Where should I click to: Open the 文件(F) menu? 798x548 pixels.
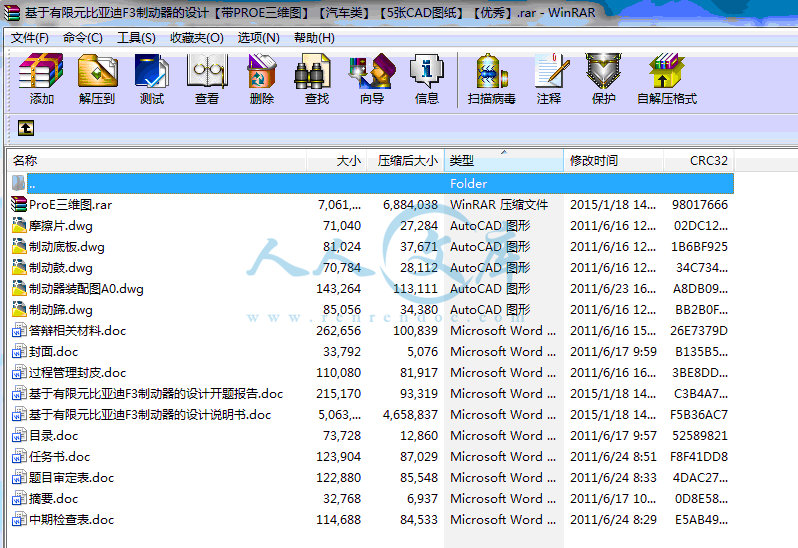point(30,38)
